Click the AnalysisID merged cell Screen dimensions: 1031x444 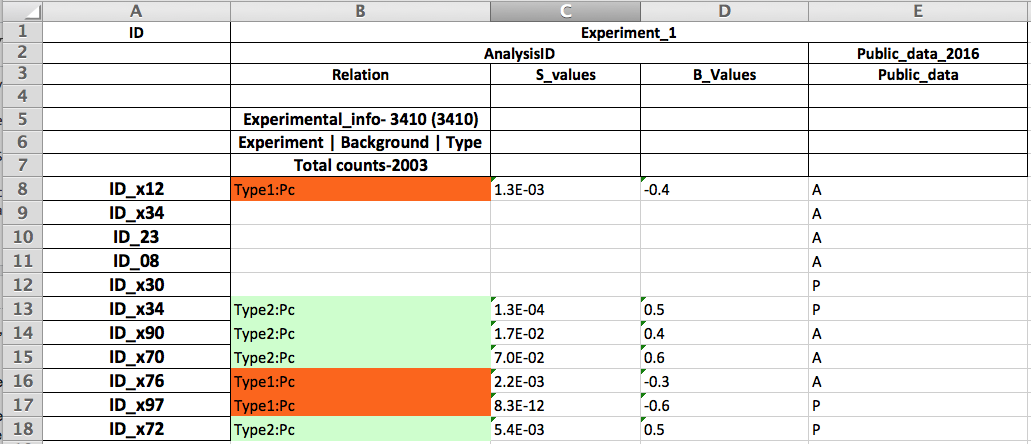(519, 53)
